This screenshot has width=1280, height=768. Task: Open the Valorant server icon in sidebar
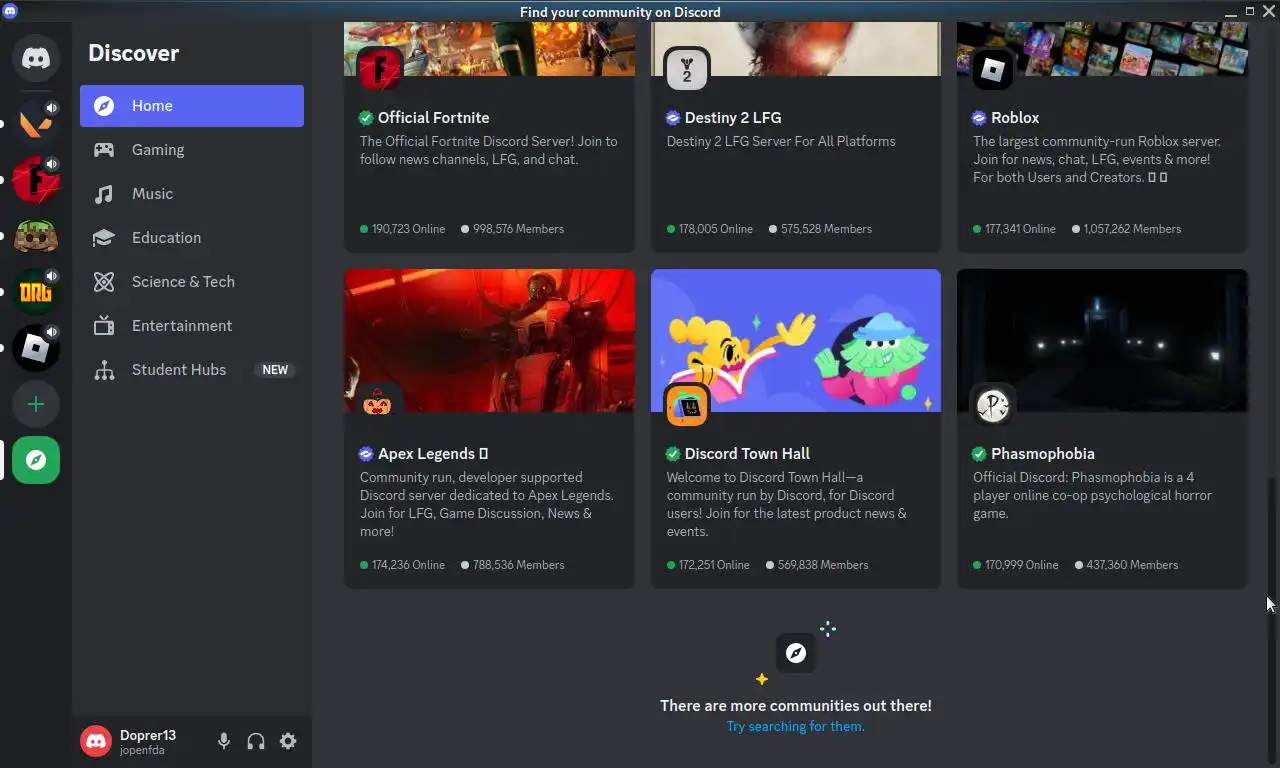tap(36, 124)
